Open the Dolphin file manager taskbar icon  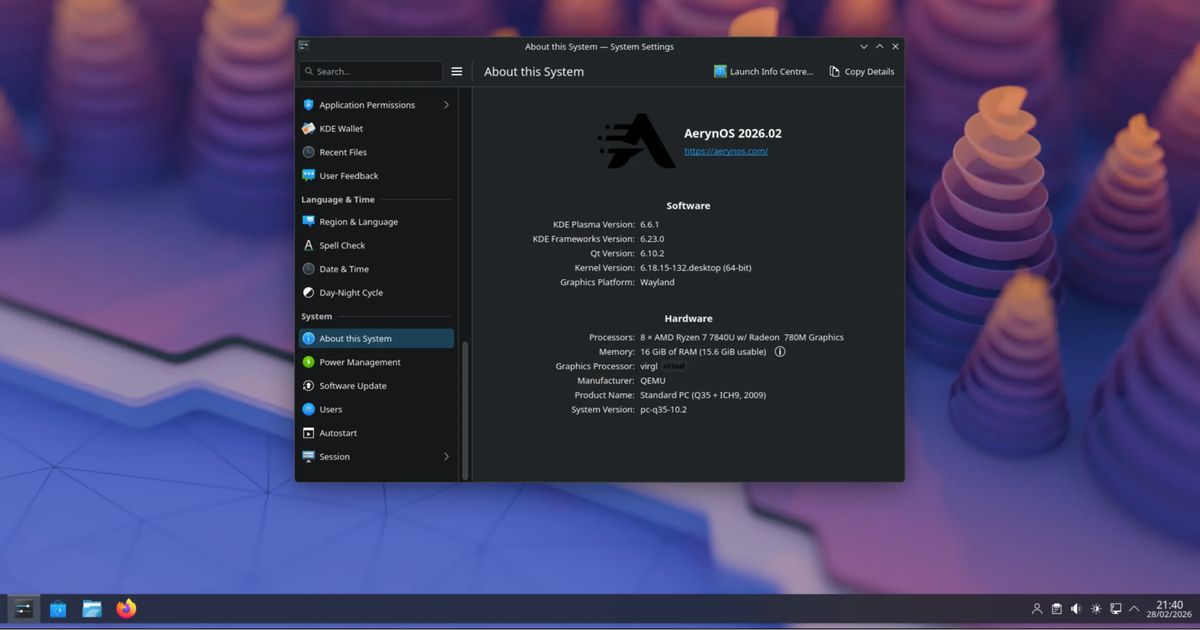(x=92, y=609)
